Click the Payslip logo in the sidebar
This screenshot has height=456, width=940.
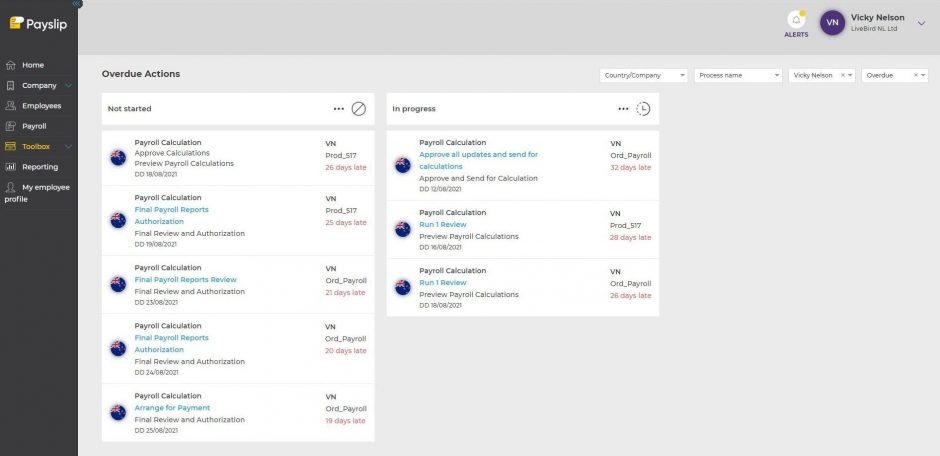tap(38, 23)
